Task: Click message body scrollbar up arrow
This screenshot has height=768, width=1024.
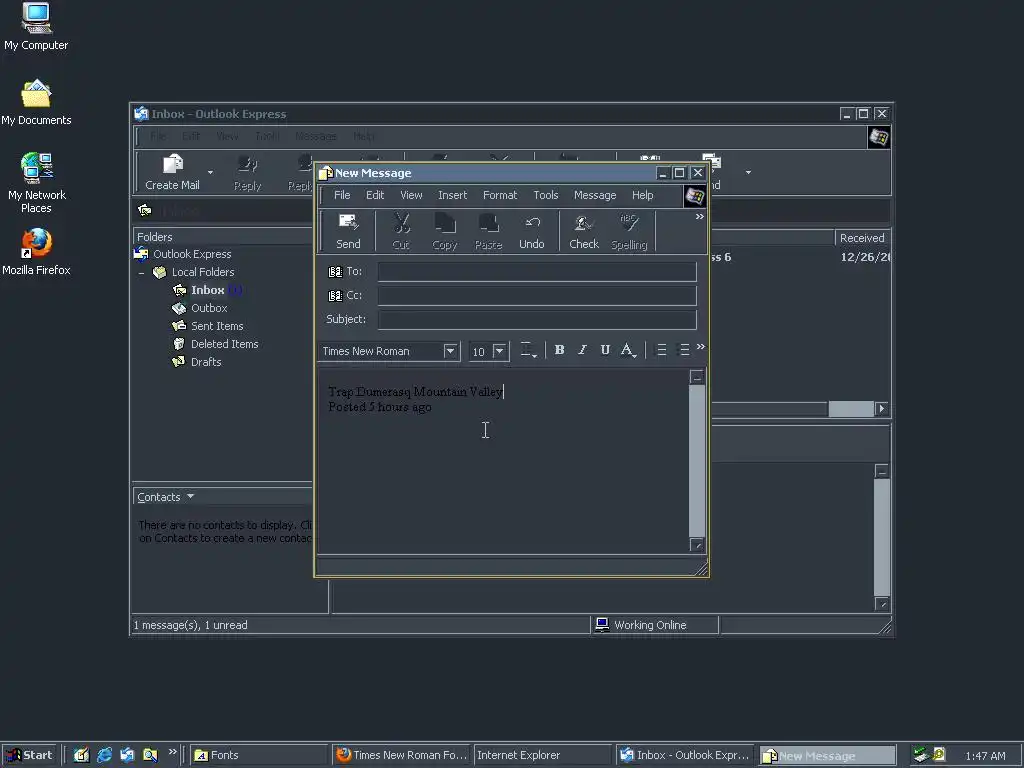Action: (697, 377)
